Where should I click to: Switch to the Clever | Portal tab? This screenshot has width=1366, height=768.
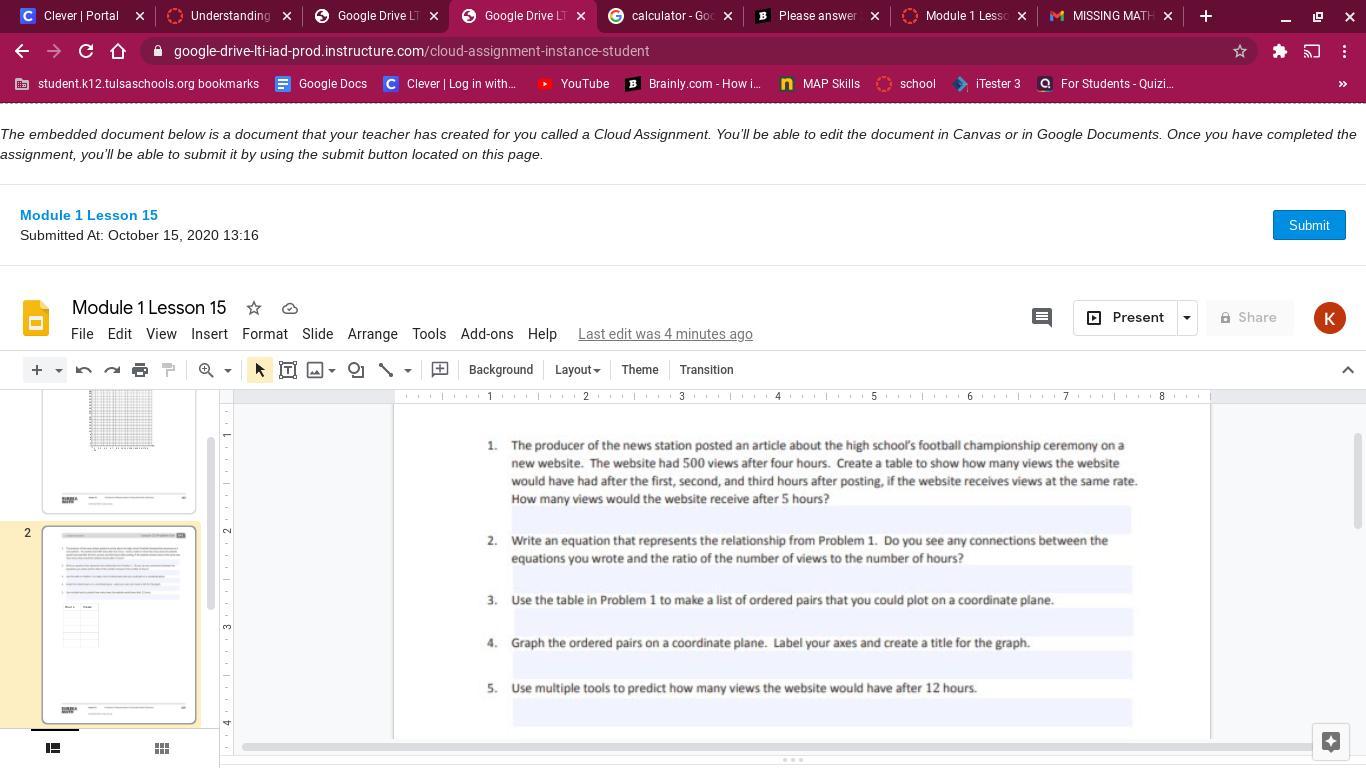click(x=81, y=16)
